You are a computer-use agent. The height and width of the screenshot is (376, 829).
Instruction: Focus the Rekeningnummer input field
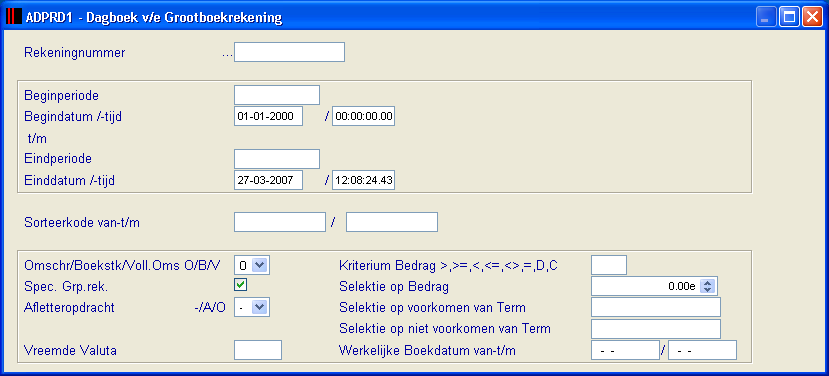289,52
